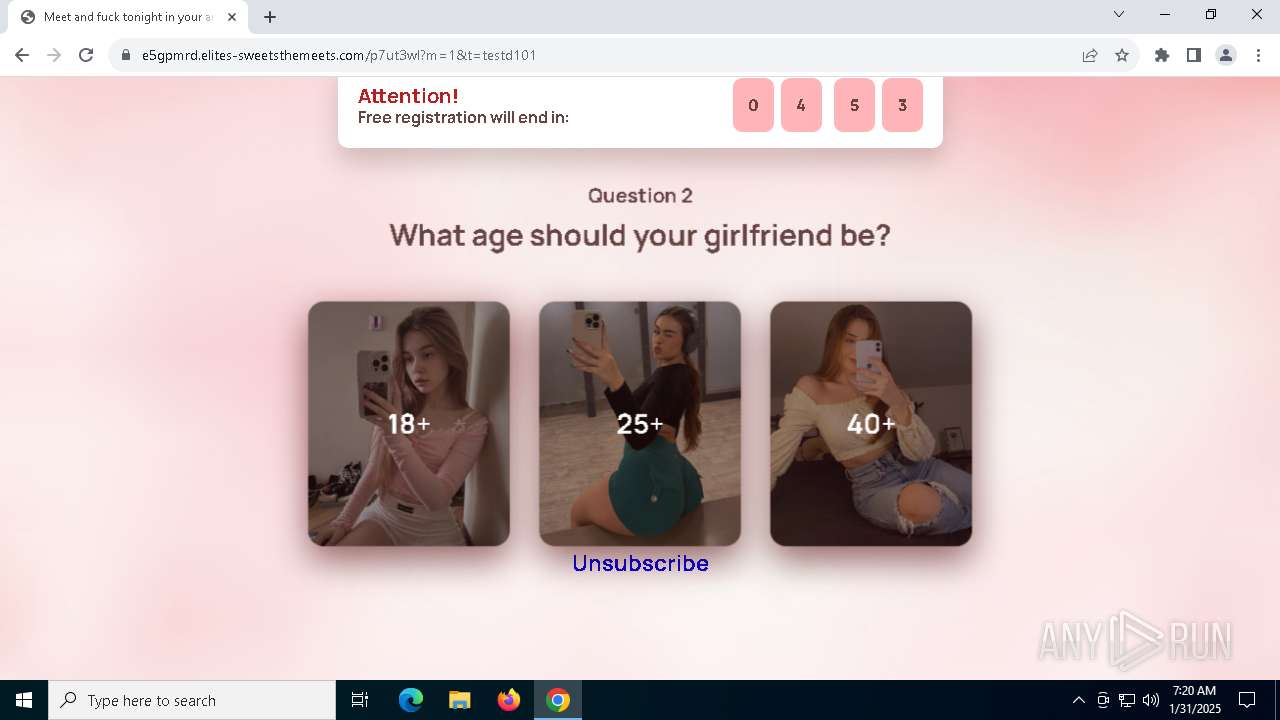Launch Microsoft Edge from taskbar

411,700
